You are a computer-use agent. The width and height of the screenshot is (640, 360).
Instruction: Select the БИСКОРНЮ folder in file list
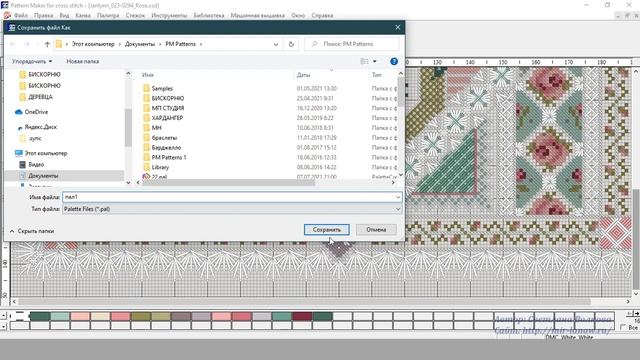point(167,98)
